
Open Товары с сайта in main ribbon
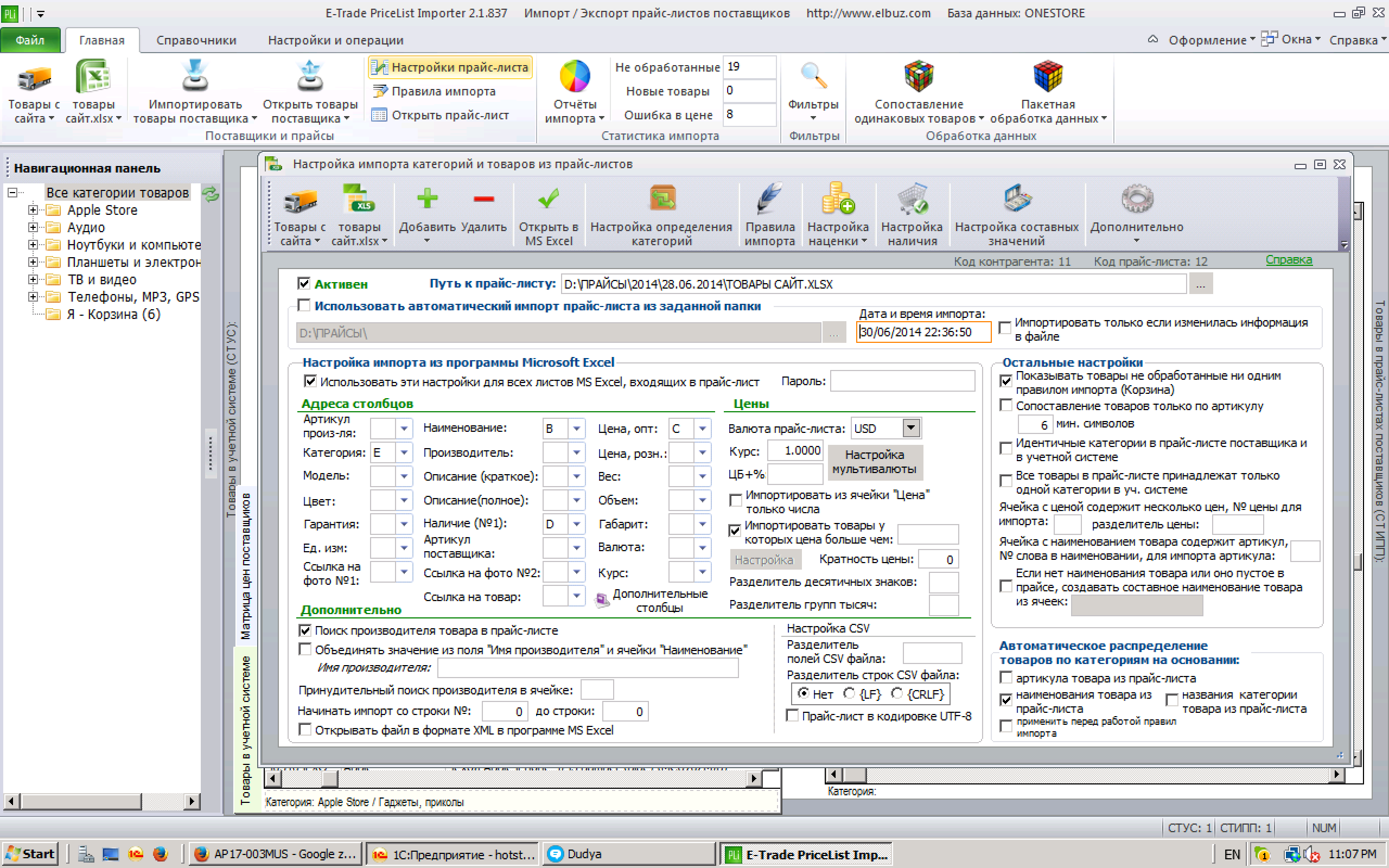coord(33,92)
